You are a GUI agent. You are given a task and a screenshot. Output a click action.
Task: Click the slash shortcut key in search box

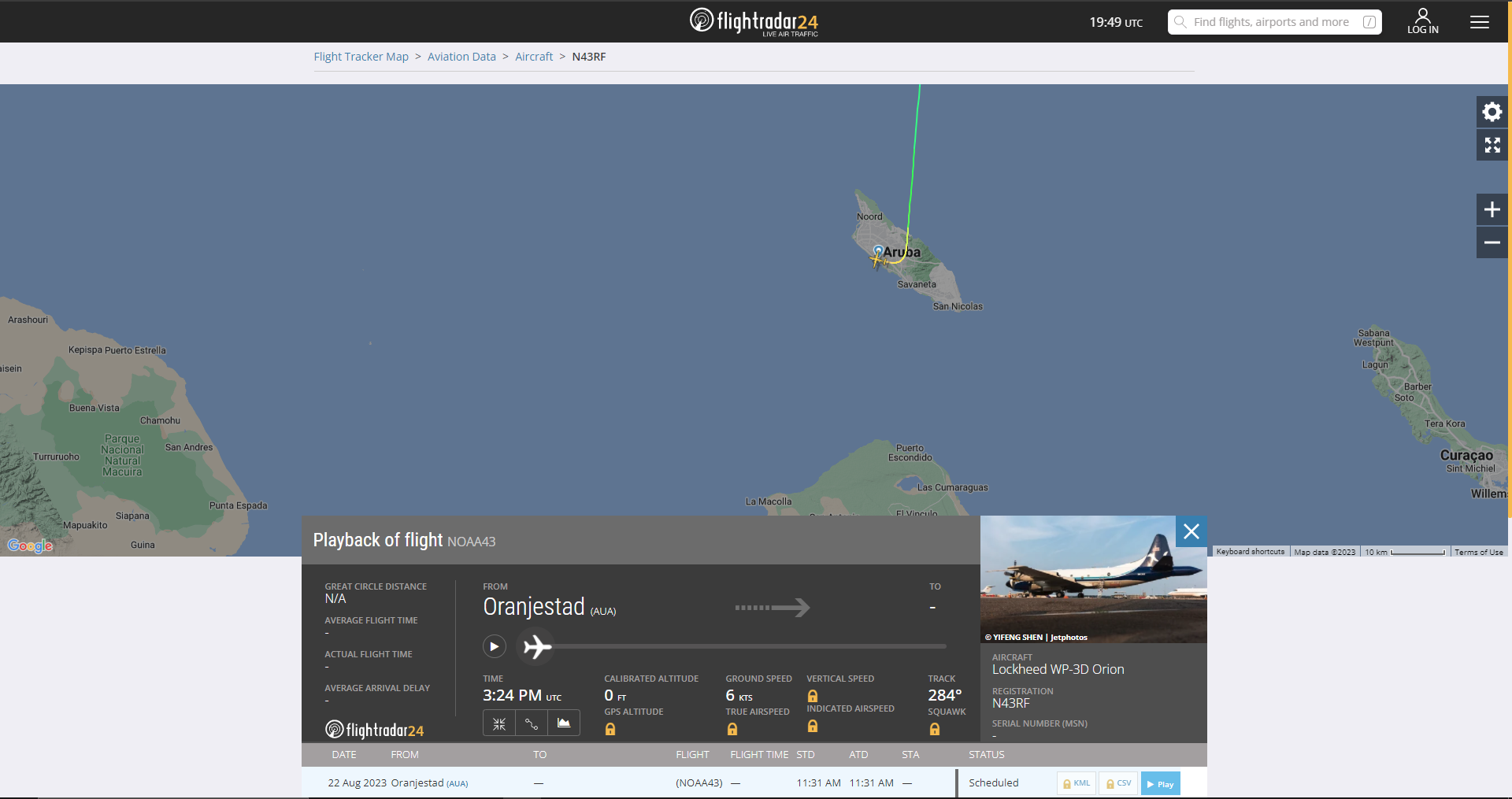[x=1369, y=22]
